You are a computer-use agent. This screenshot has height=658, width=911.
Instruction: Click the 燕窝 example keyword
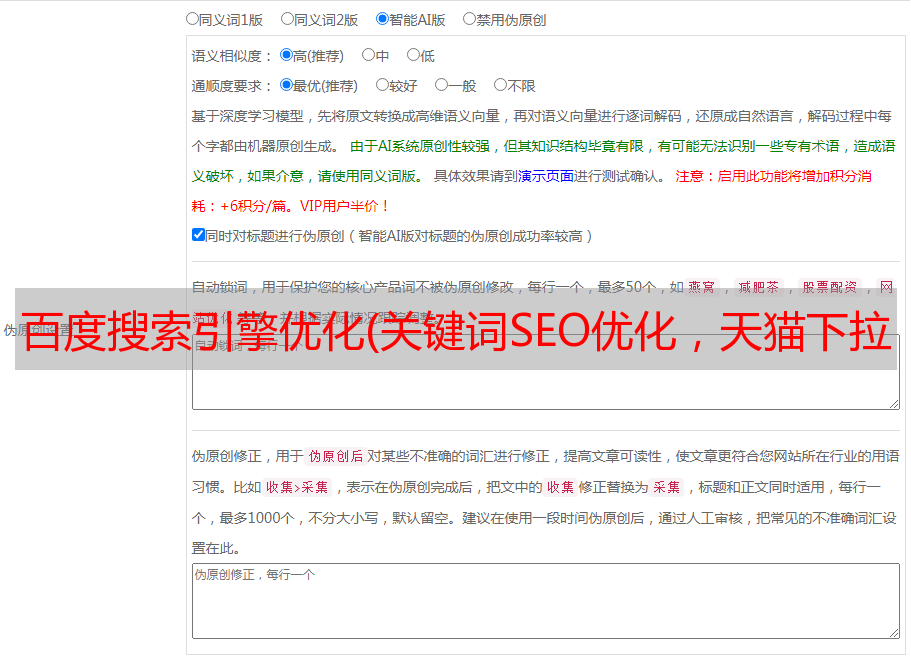pyautogui.click(x=701, y=287)
